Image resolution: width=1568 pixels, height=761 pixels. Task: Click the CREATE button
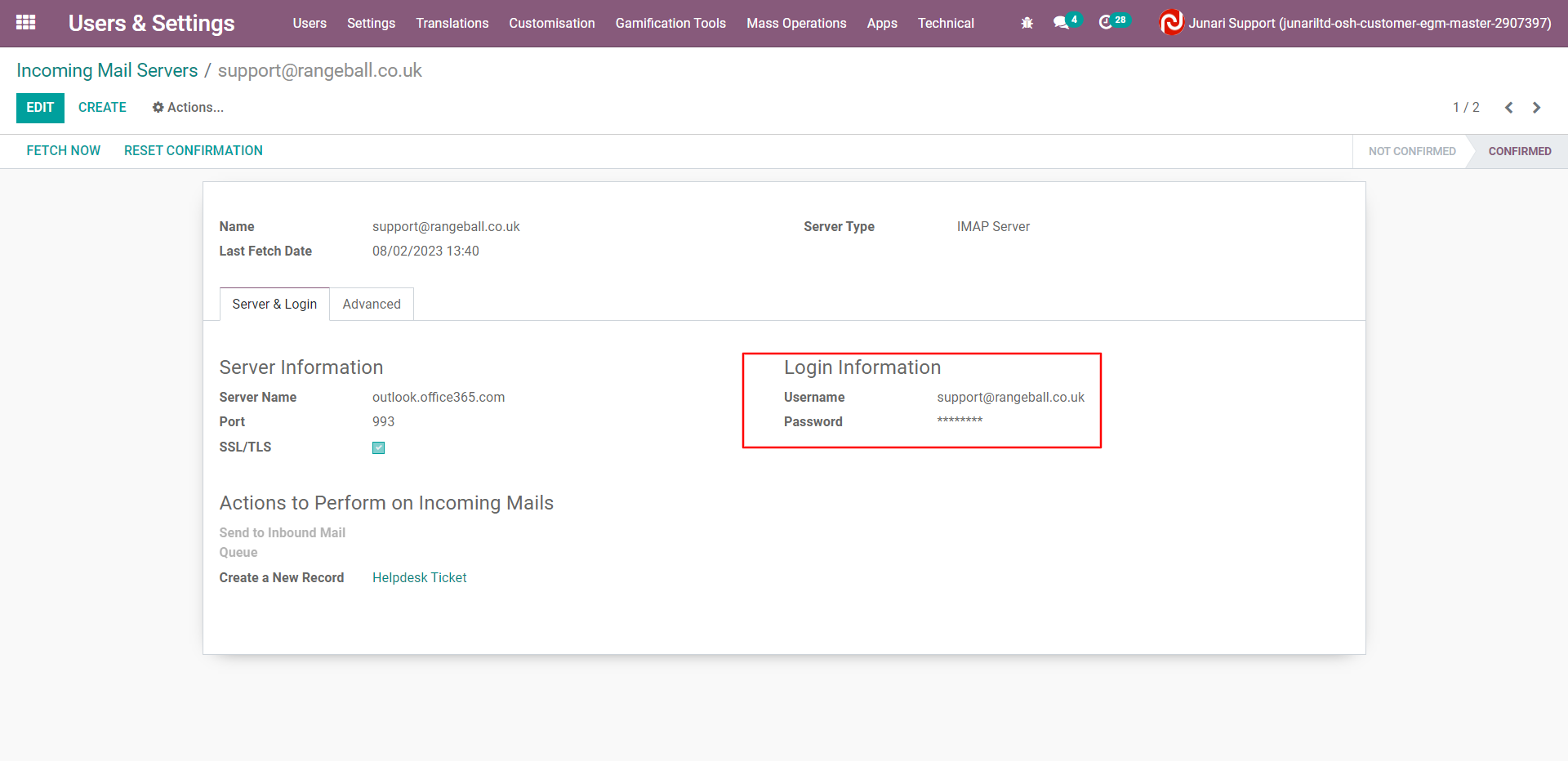[x=102, y=108]
